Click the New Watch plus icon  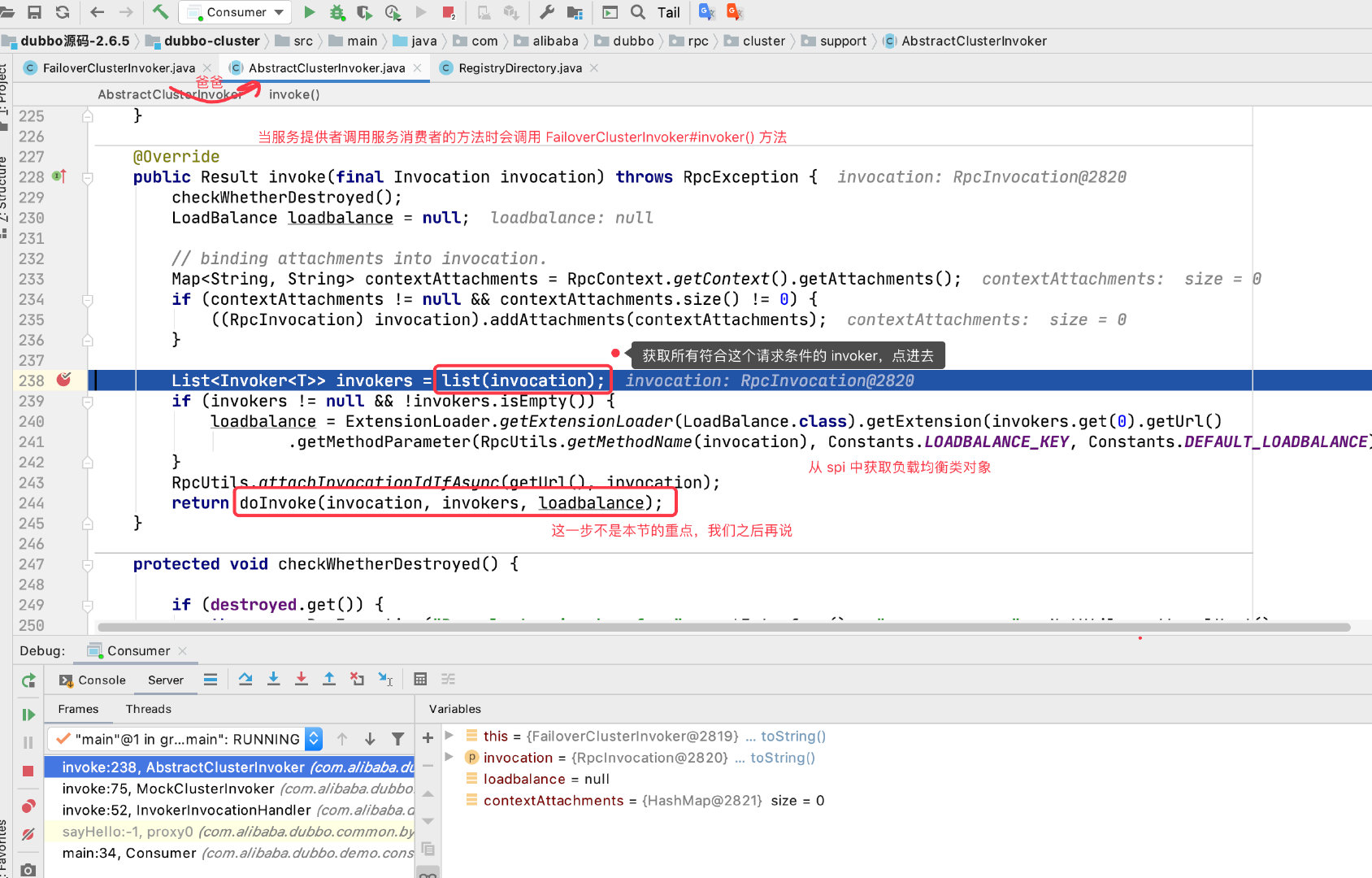pyautogui.click(x=428, y=737)
